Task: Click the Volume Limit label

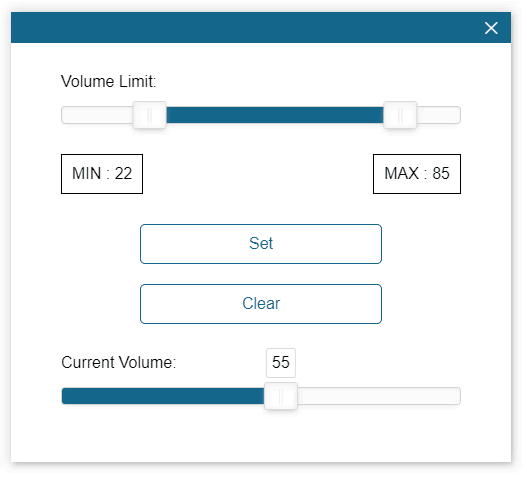Action: (109, 82)
